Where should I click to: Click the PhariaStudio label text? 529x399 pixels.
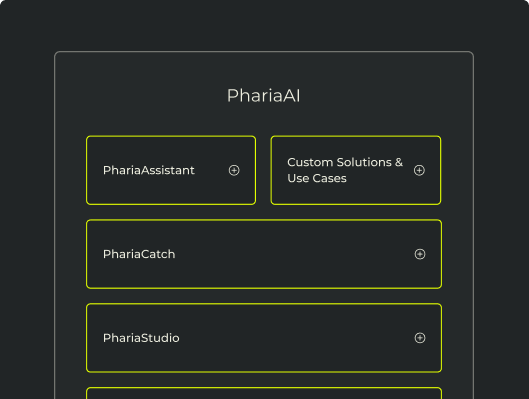click(x=141, y=338)
